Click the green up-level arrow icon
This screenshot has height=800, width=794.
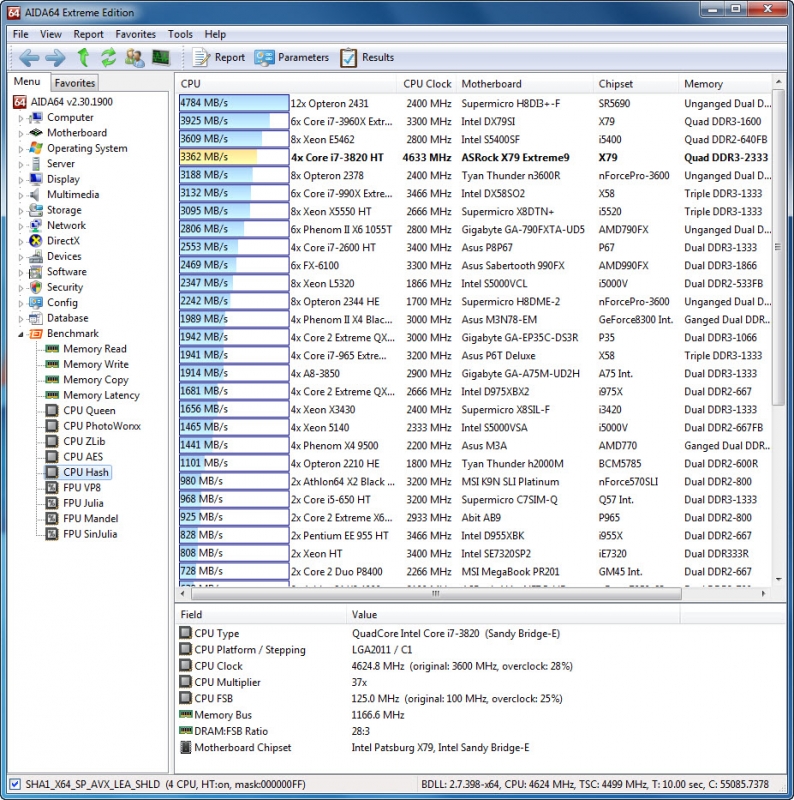click(83, 58)
